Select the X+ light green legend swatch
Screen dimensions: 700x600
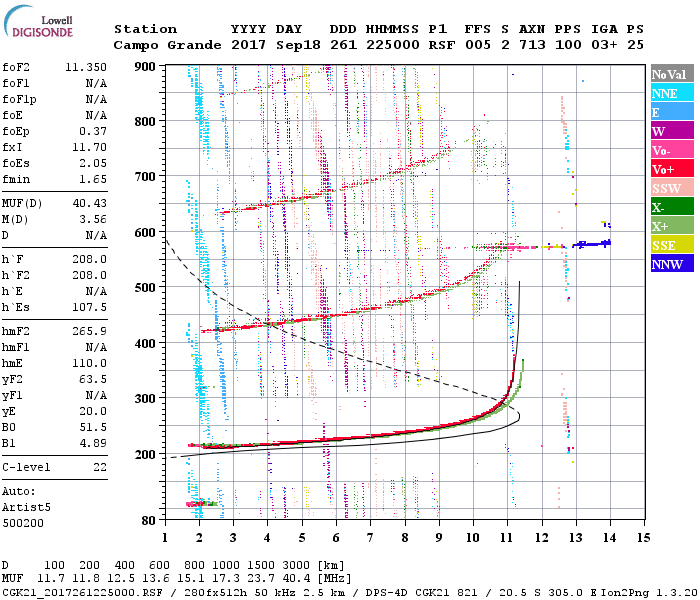(x=672, y=225)
